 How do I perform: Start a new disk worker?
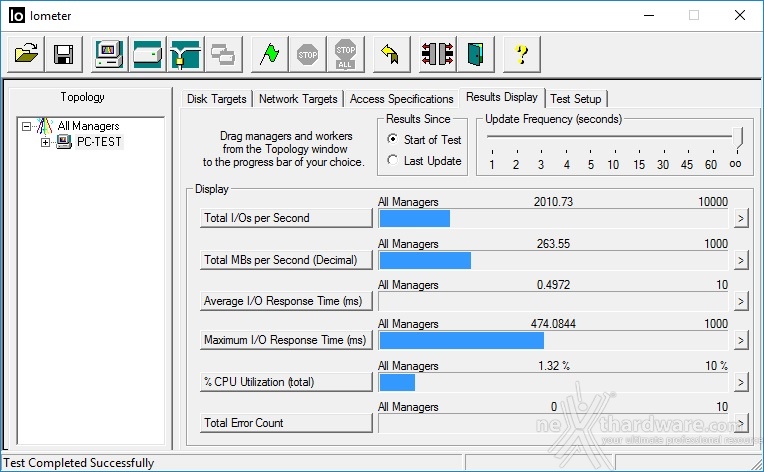[x=147, y=54]
